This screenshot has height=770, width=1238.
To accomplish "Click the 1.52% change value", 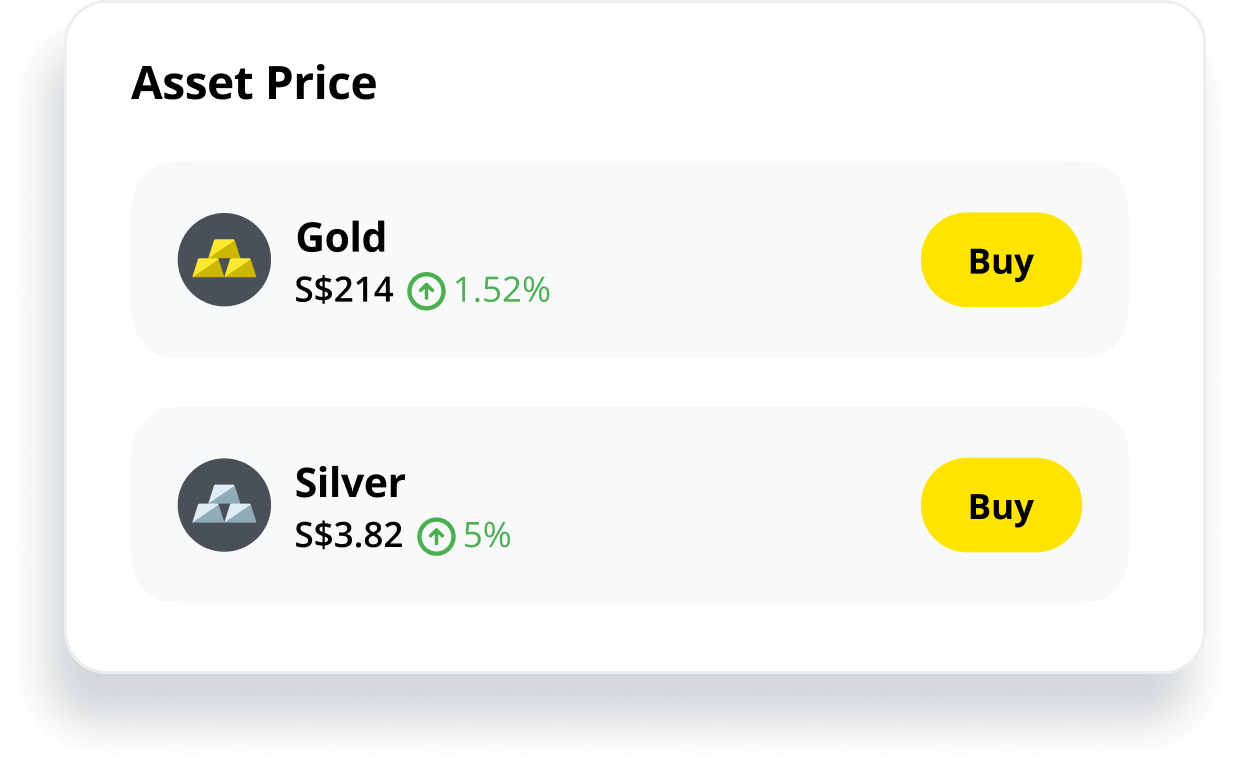I will [502, 291].
